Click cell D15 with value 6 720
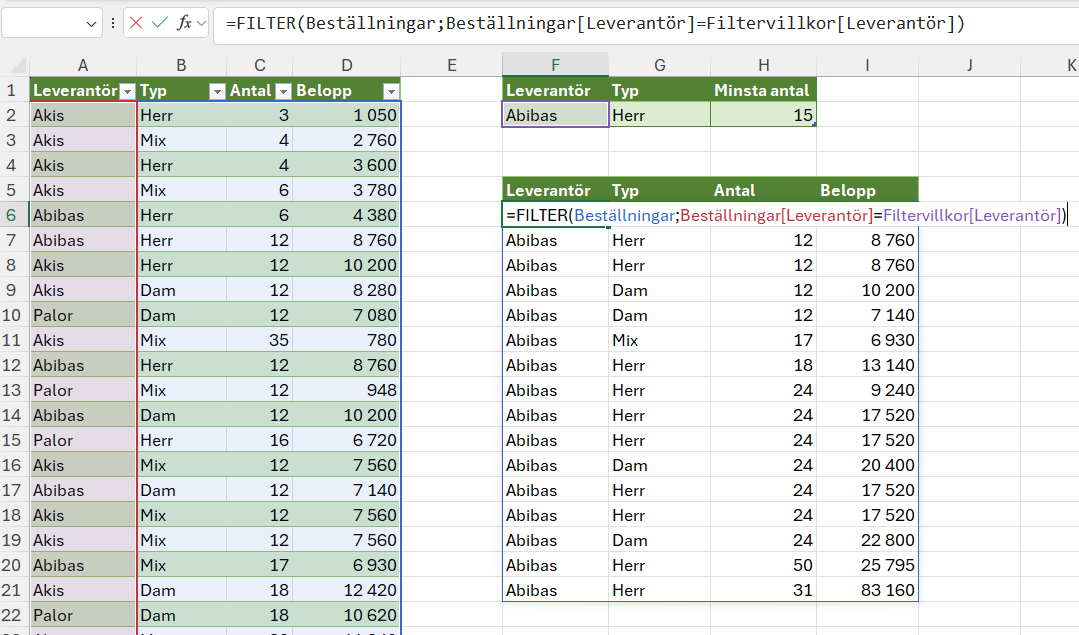The image size is (1079, 635). pyautogui.click(x=347, y=440)
